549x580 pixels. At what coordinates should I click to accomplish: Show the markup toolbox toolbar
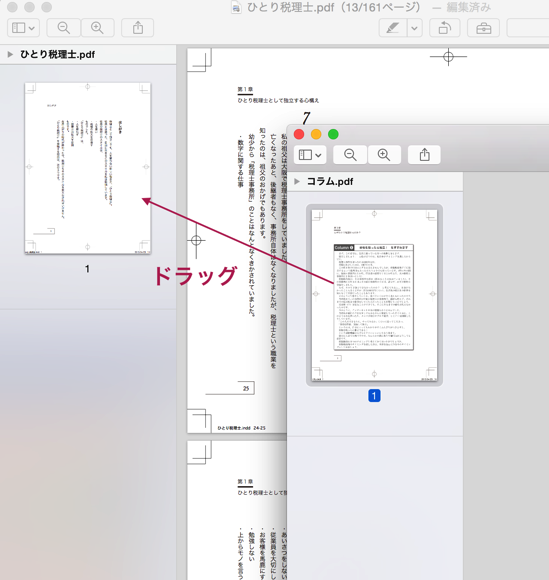(x=484, y=28)
